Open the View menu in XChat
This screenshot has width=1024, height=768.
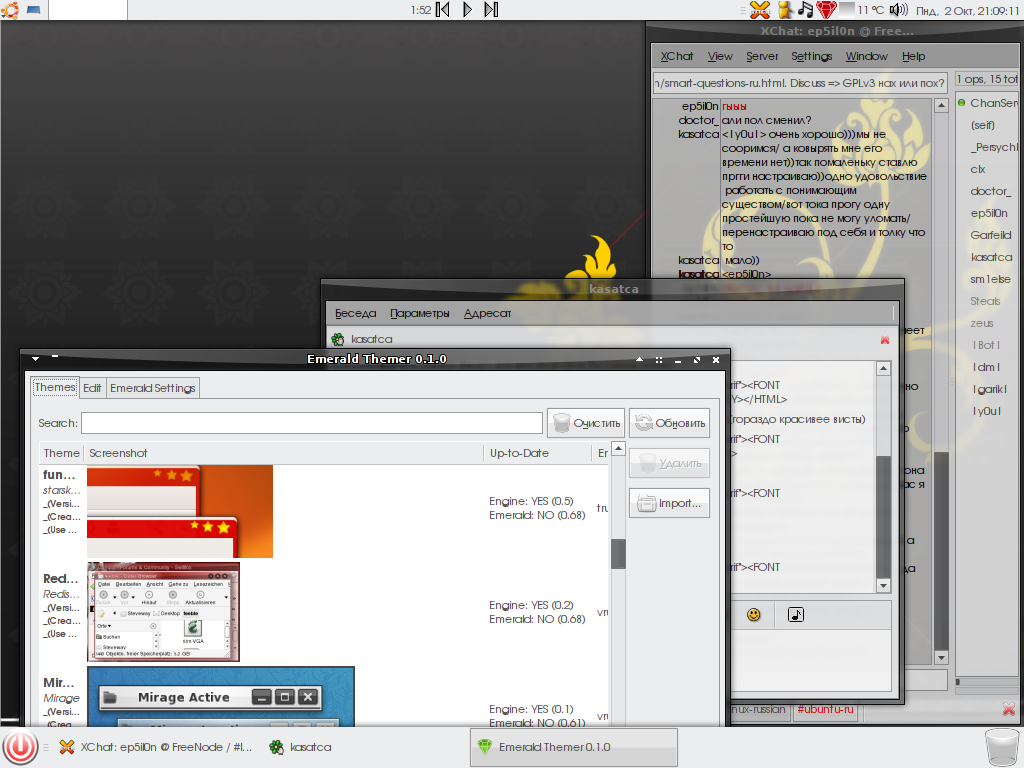click(x=720, y=56)
